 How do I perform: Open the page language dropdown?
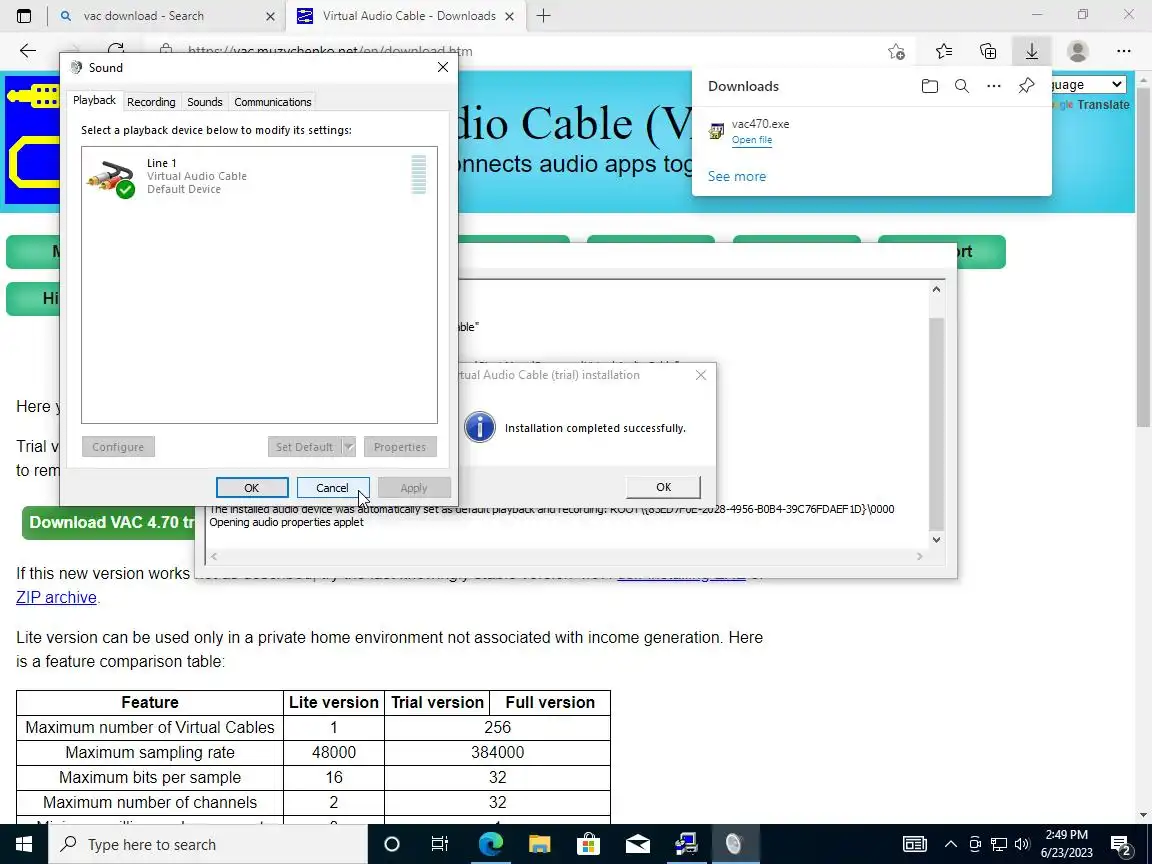tap(1087, 84)
